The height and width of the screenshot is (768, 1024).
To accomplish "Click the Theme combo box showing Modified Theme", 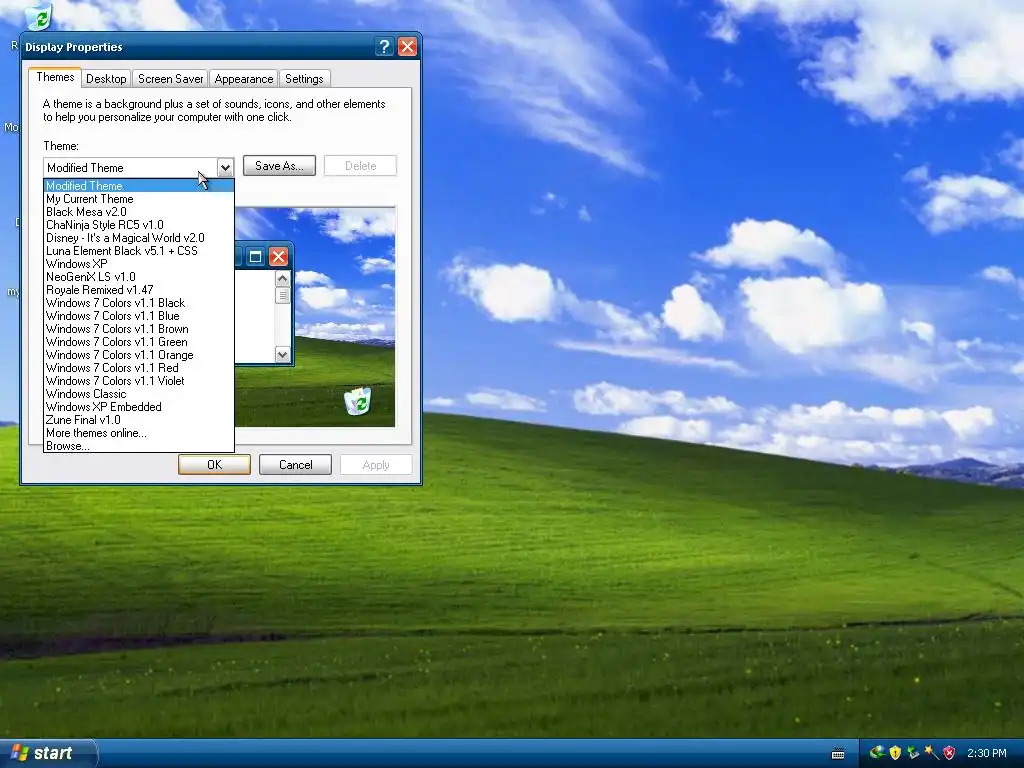I will 138,167.
